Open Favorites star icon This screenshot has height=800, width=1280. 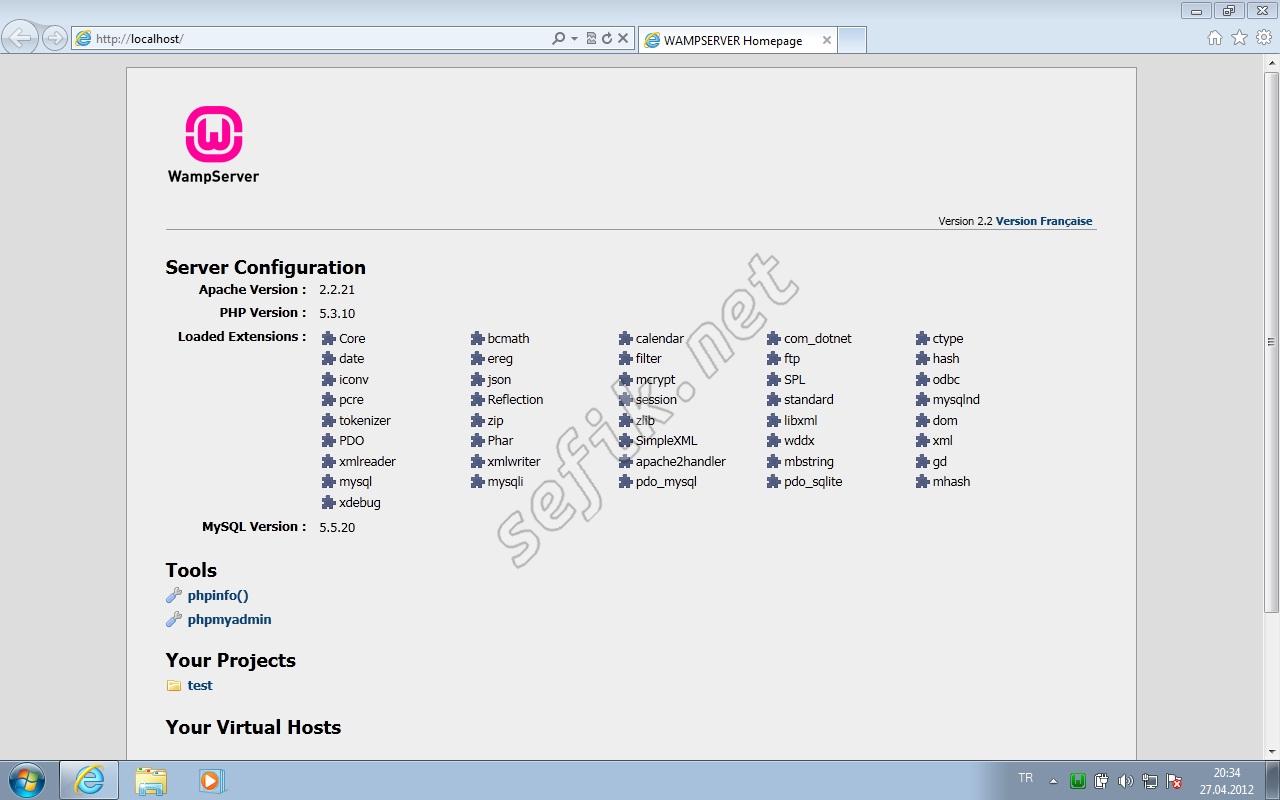(x=1239, y=38)
